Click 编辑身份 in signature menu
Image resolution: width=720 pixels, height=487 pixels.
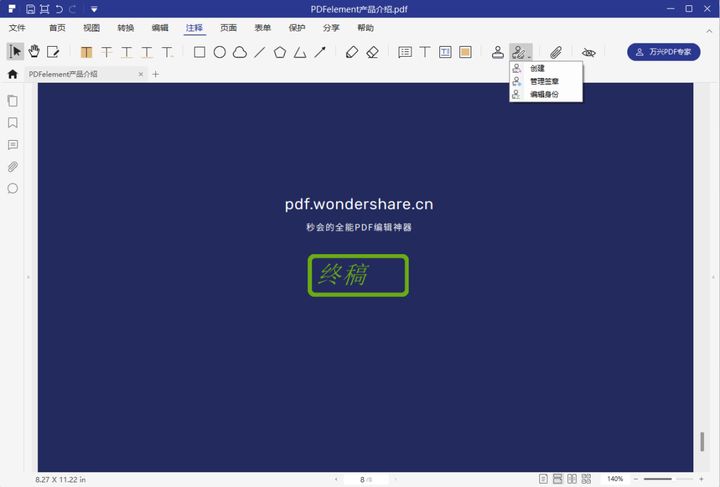click(x=546, y=94)
